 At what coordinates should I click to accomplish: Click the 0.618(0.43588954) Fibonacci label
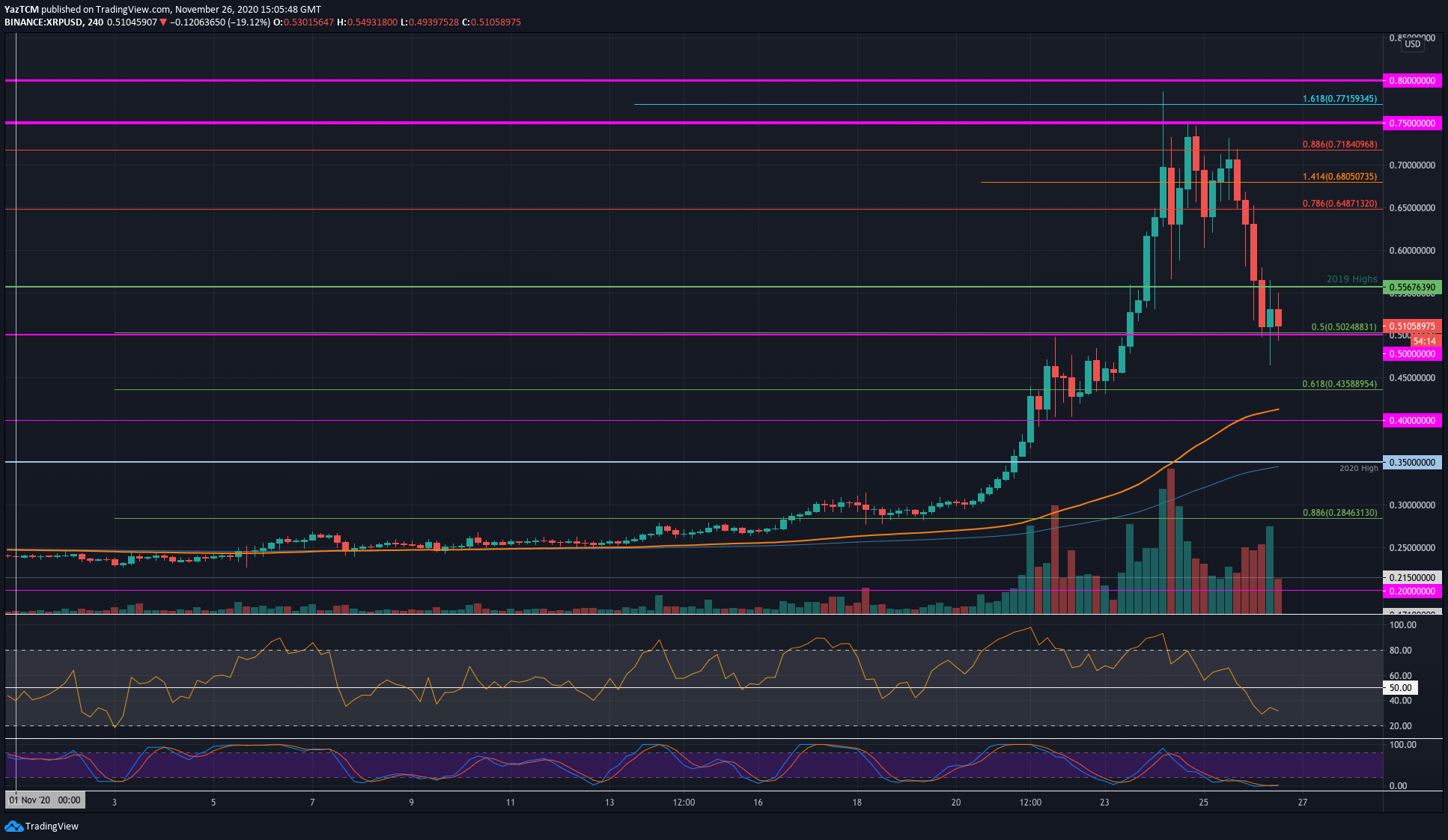coord(1339,384)
